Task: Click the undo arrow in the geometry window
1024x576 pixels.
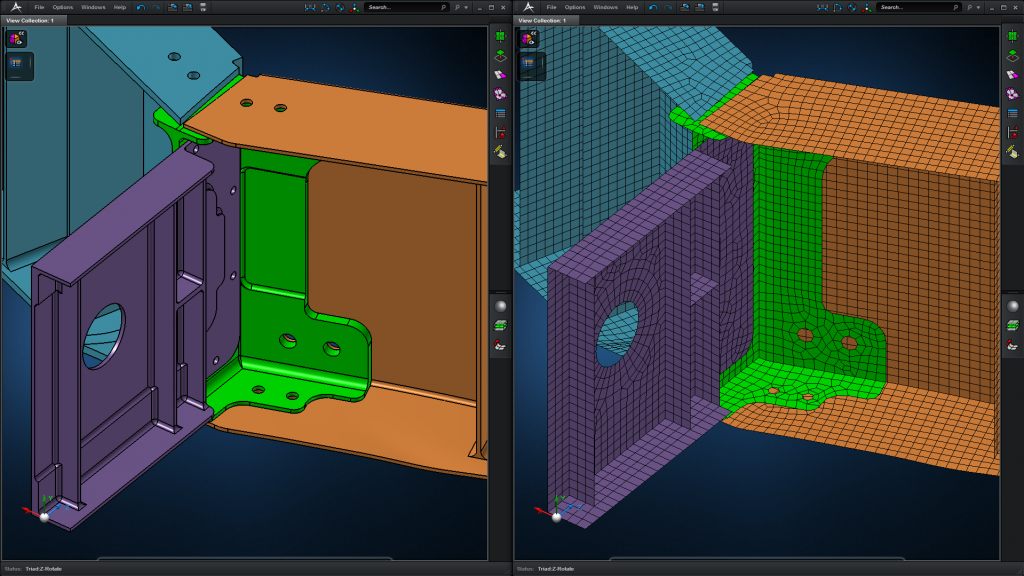Action: point(141,7)
